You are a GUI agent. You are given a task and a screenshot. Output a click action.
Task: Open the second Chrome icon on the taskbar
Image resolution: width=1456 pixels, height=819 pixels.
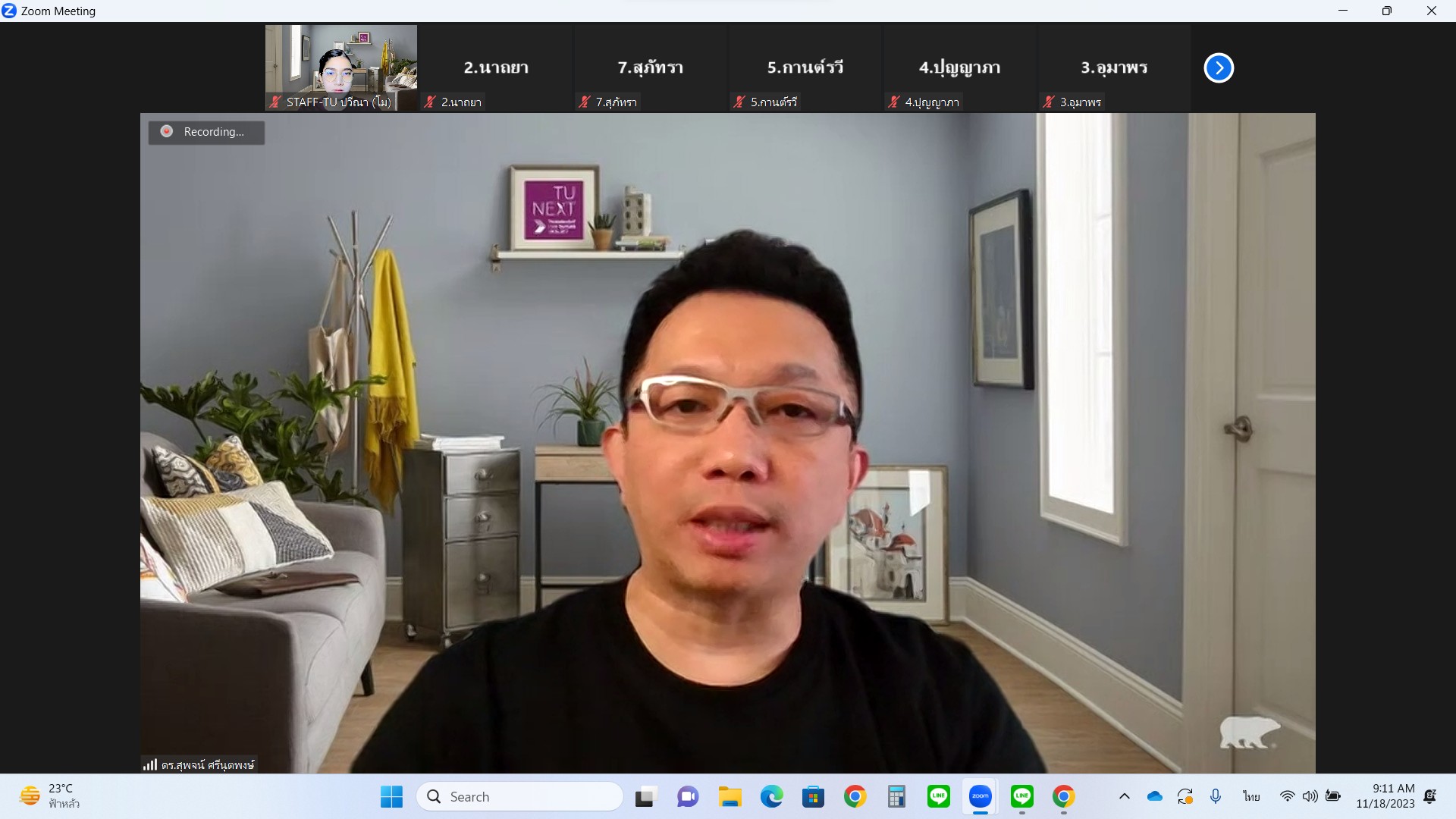point(1064,797)
